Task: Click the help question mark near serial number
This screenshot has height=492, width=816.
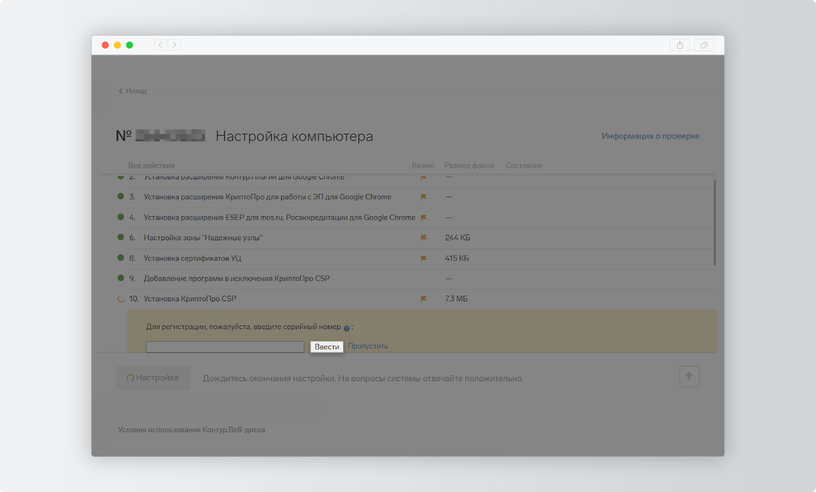Action: [347, 328]
